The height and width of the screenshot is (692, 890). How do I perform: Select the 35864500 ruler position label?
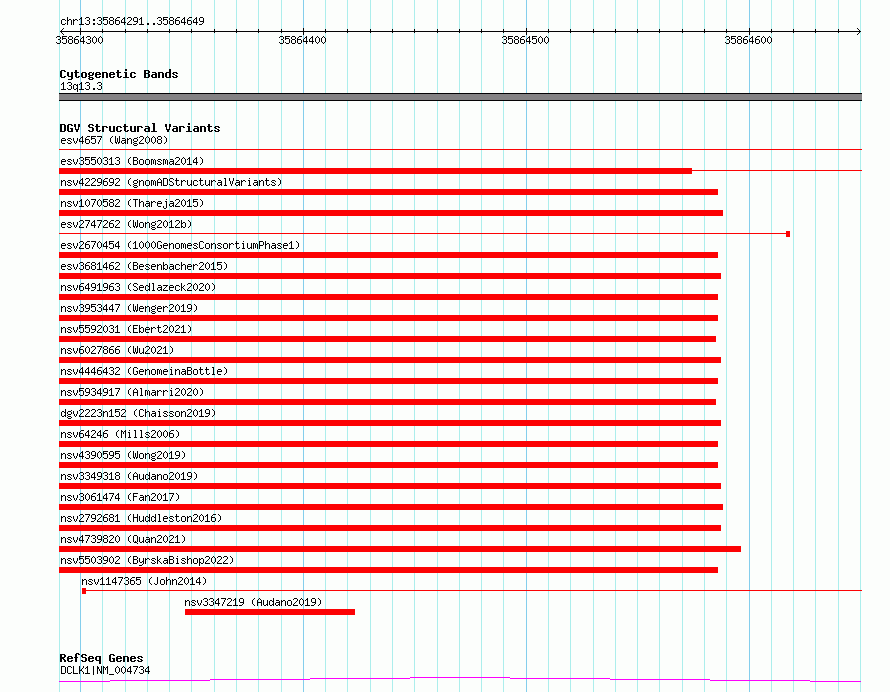click(x=526, y=40)
